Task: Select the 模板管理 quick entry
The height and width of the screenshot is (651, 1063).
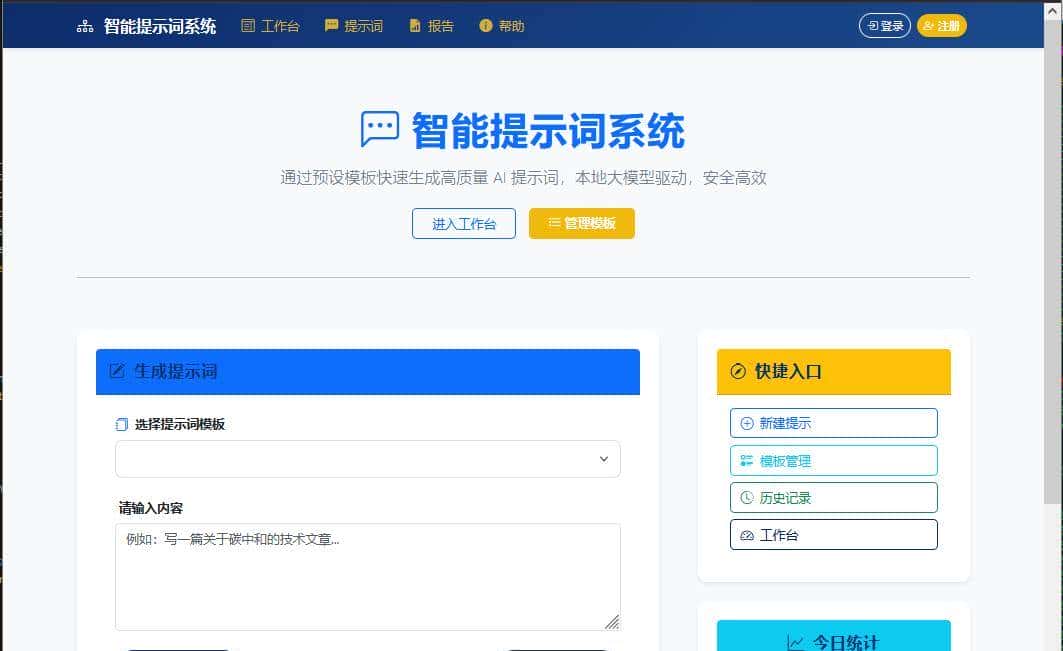Action: pyautogui.click(x=833, y=460)
